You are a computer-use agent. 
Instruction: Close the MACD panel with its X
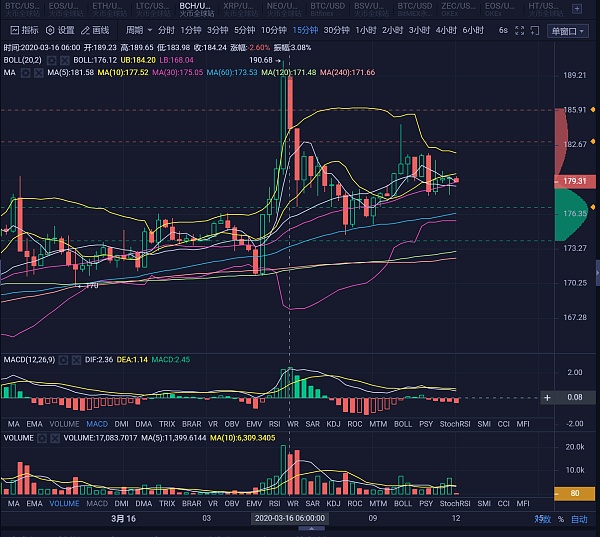coord(76,359)
